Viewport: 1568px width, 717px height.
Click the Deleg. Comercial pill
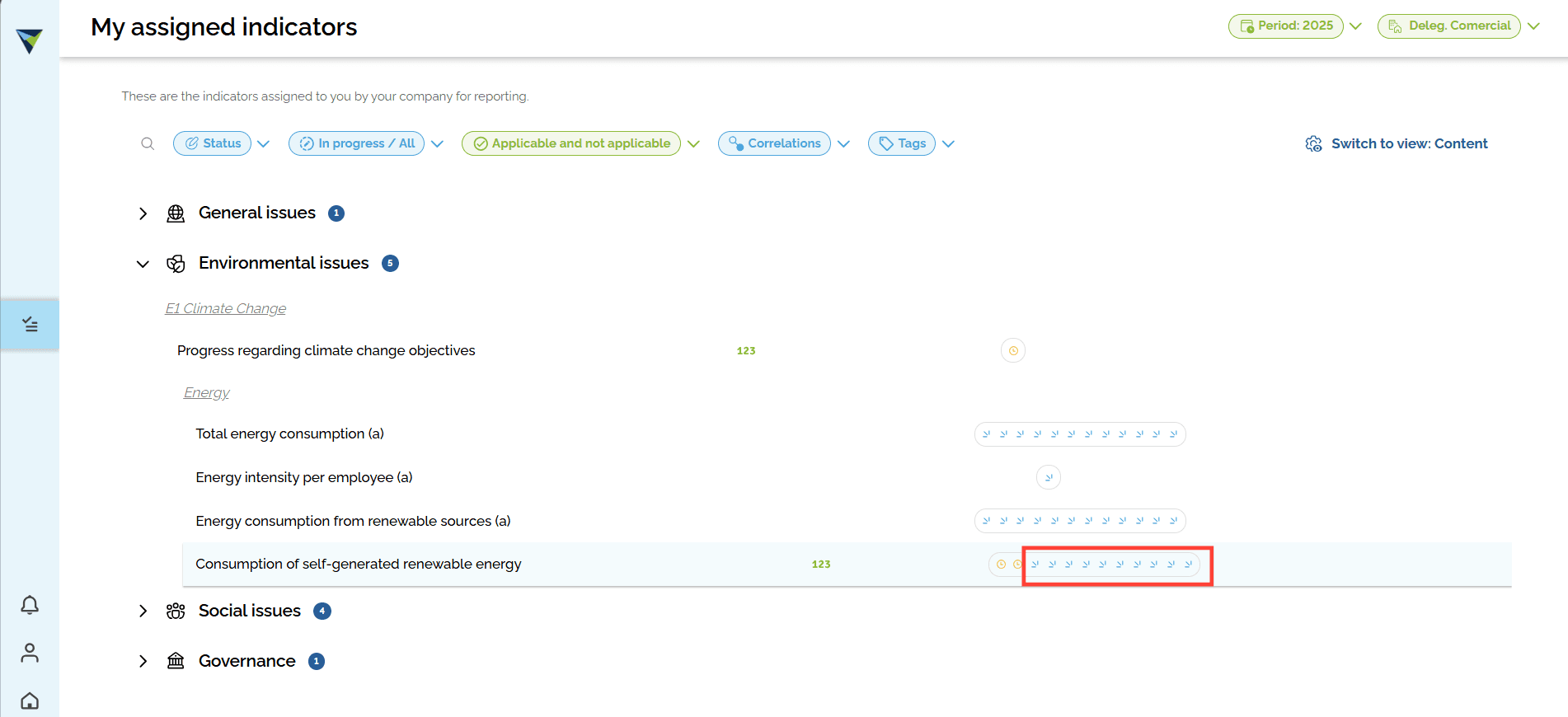tap(1449, 26)
